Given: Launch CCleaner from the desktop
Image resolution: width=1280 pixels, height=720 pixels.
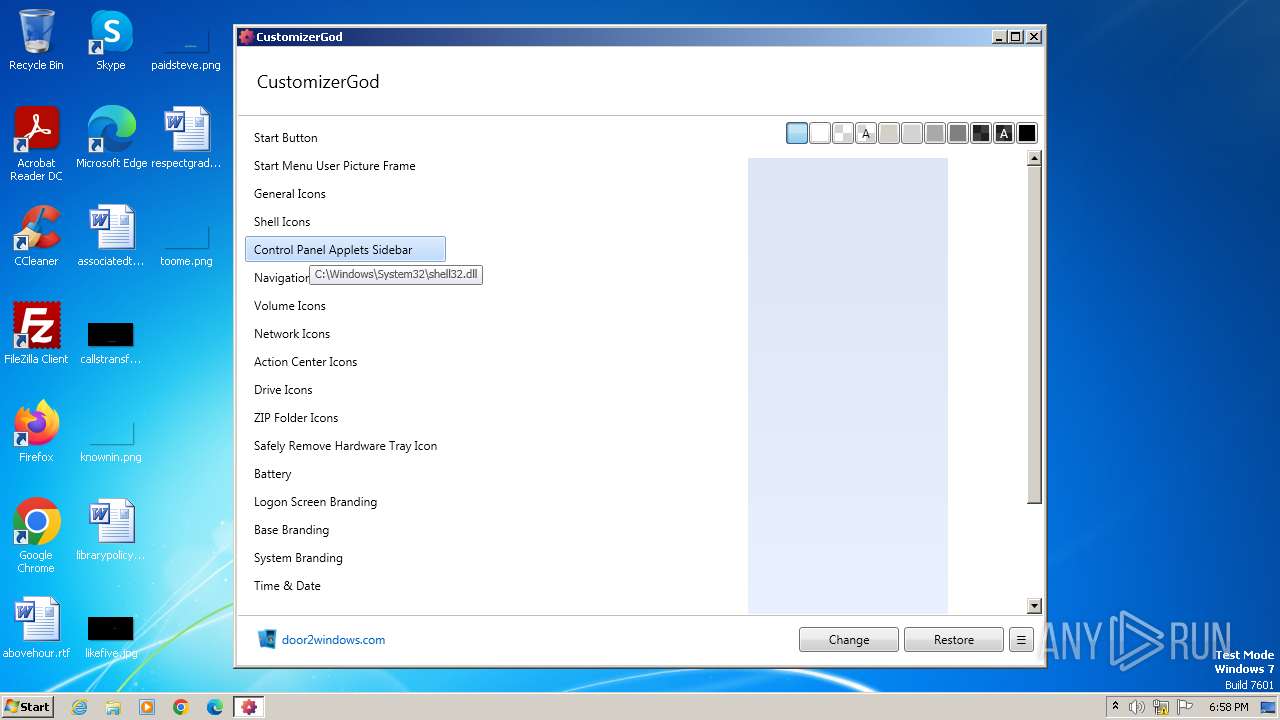Looking at the screenshot, I should [x=36, y=235].
